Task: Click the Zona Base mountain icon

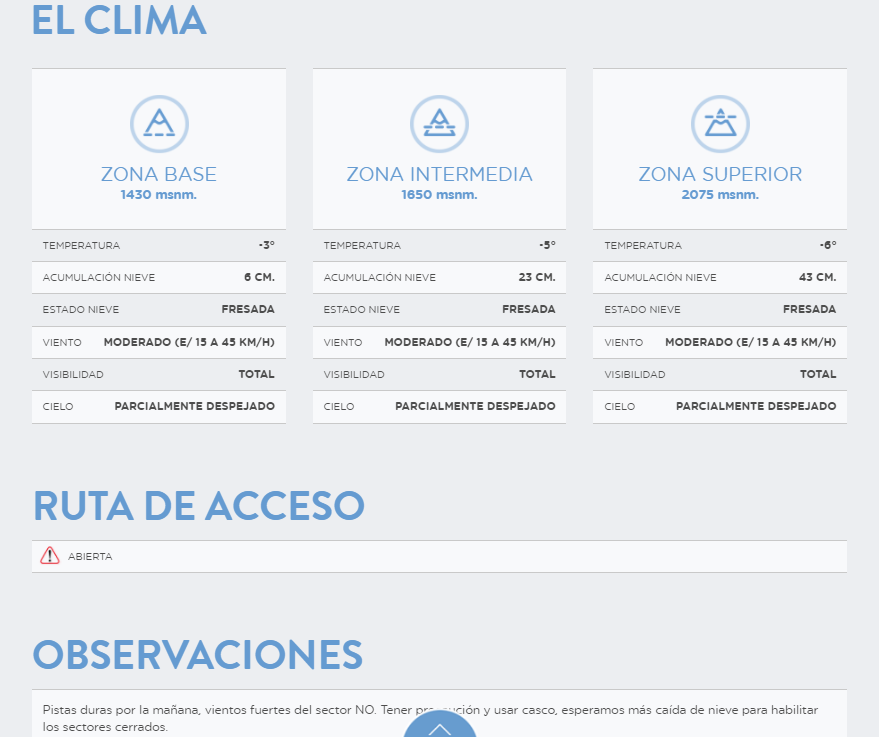Action: pyautogui.click(x=159, y=124)
